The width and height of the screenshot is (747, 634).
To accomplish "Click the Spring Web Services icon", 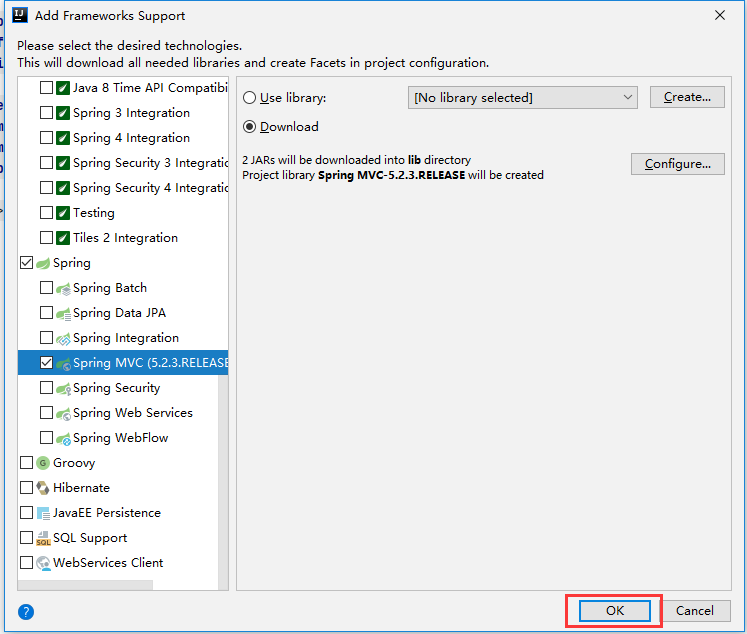I will pos(63,413).
